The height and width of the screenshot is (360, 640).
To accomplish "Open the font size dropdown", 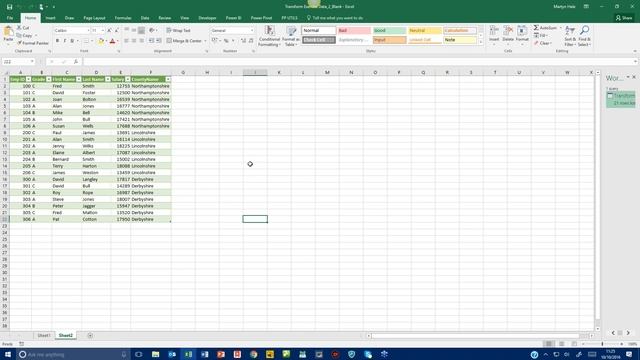I will click(x=102, y=31).
